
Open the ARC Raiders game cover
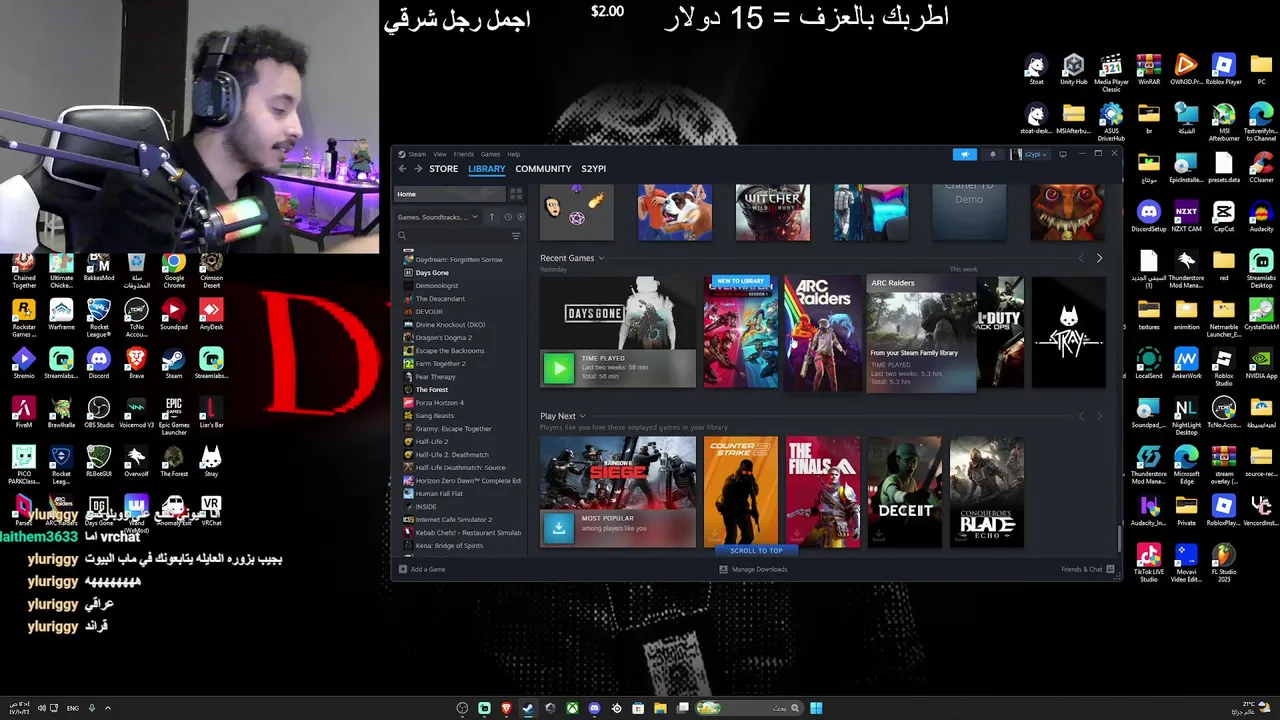[823, 332]
